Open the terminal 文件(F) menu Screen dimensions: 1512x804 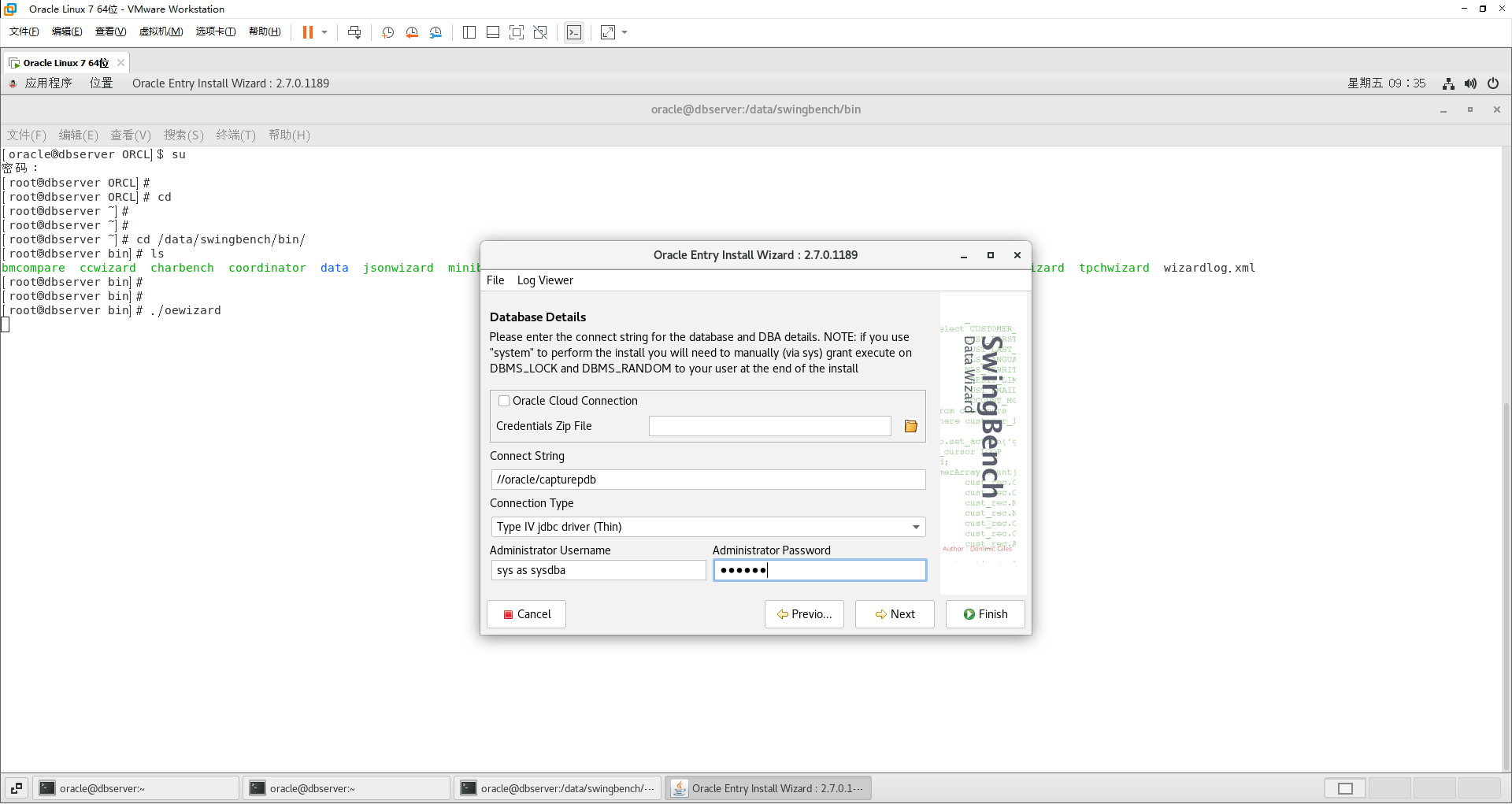point(27,135)
